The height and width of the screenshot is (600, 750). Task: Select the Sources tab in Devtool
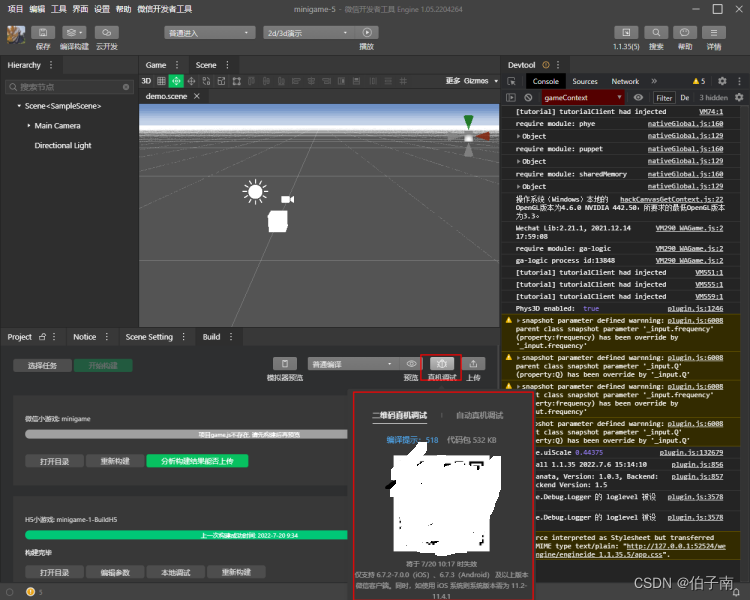pos(585,81)
